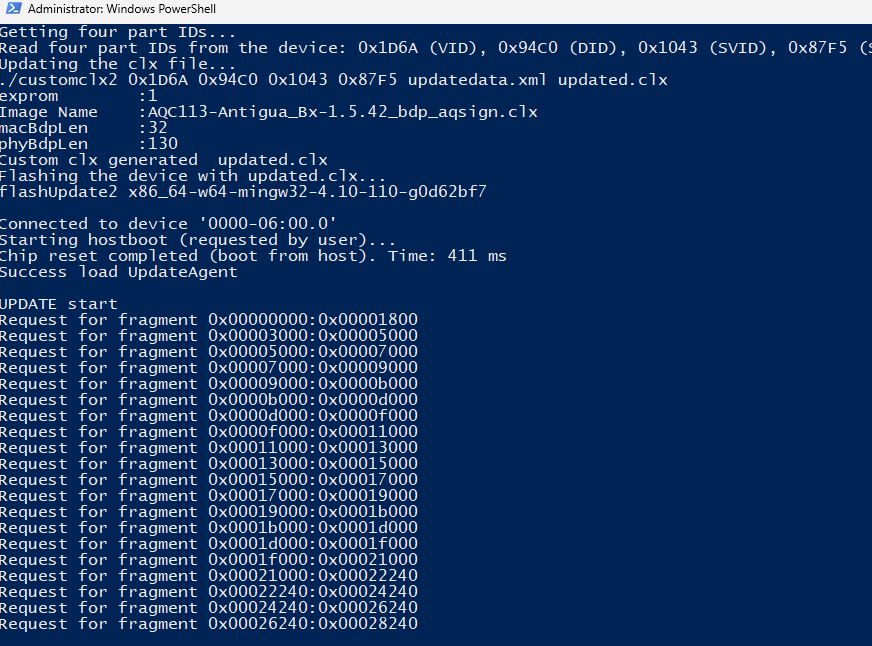Viewport: 872px width, 646px height.
Task: Click the PowerShell icon in title bar
Action: point(13,9)
